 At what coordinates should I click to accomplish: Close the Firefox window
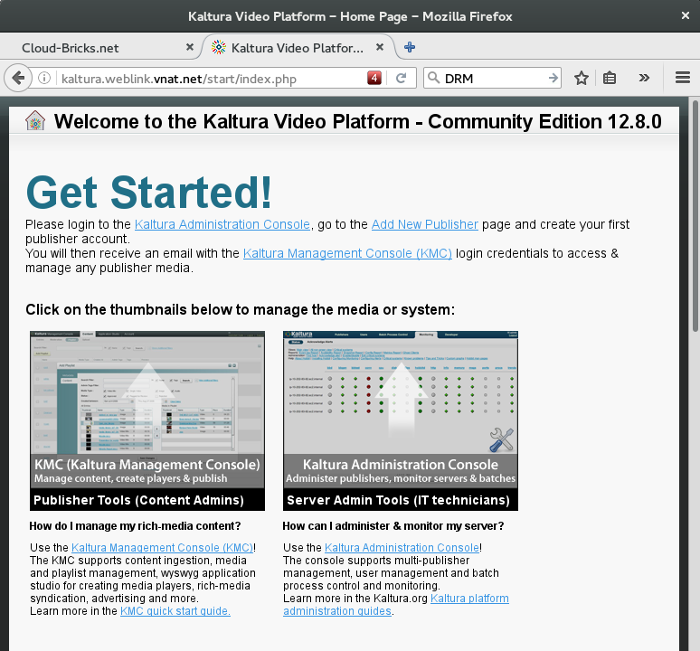coord(685,16)
